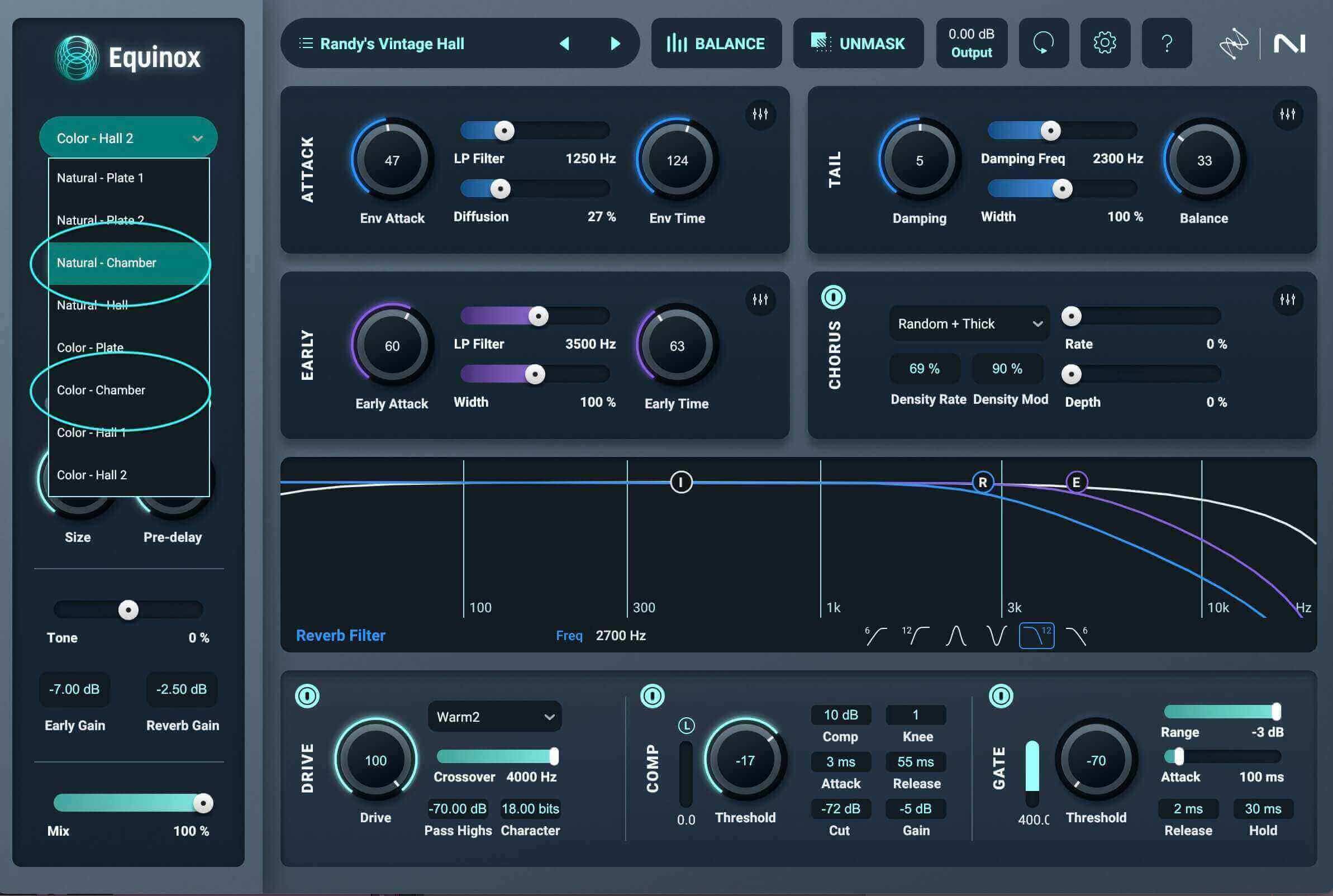Viewport: 1333px width, 896px height.
Task: Select the 12 dB high-pass filter shape
Action: click(915, 636)
